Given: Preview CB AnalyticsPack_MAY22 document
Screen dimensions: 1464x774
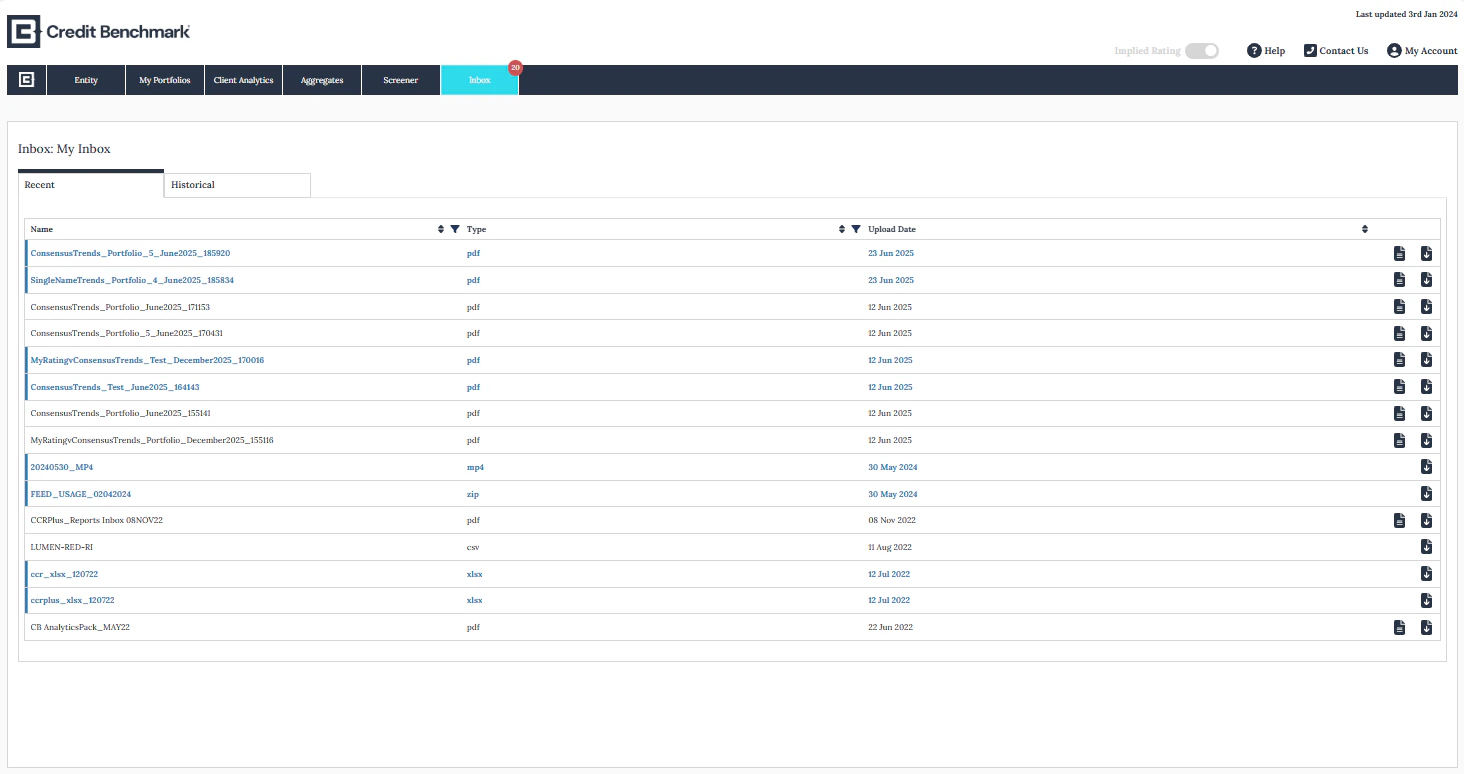Looking at the screenshot, I should (x=1400, y=627).
